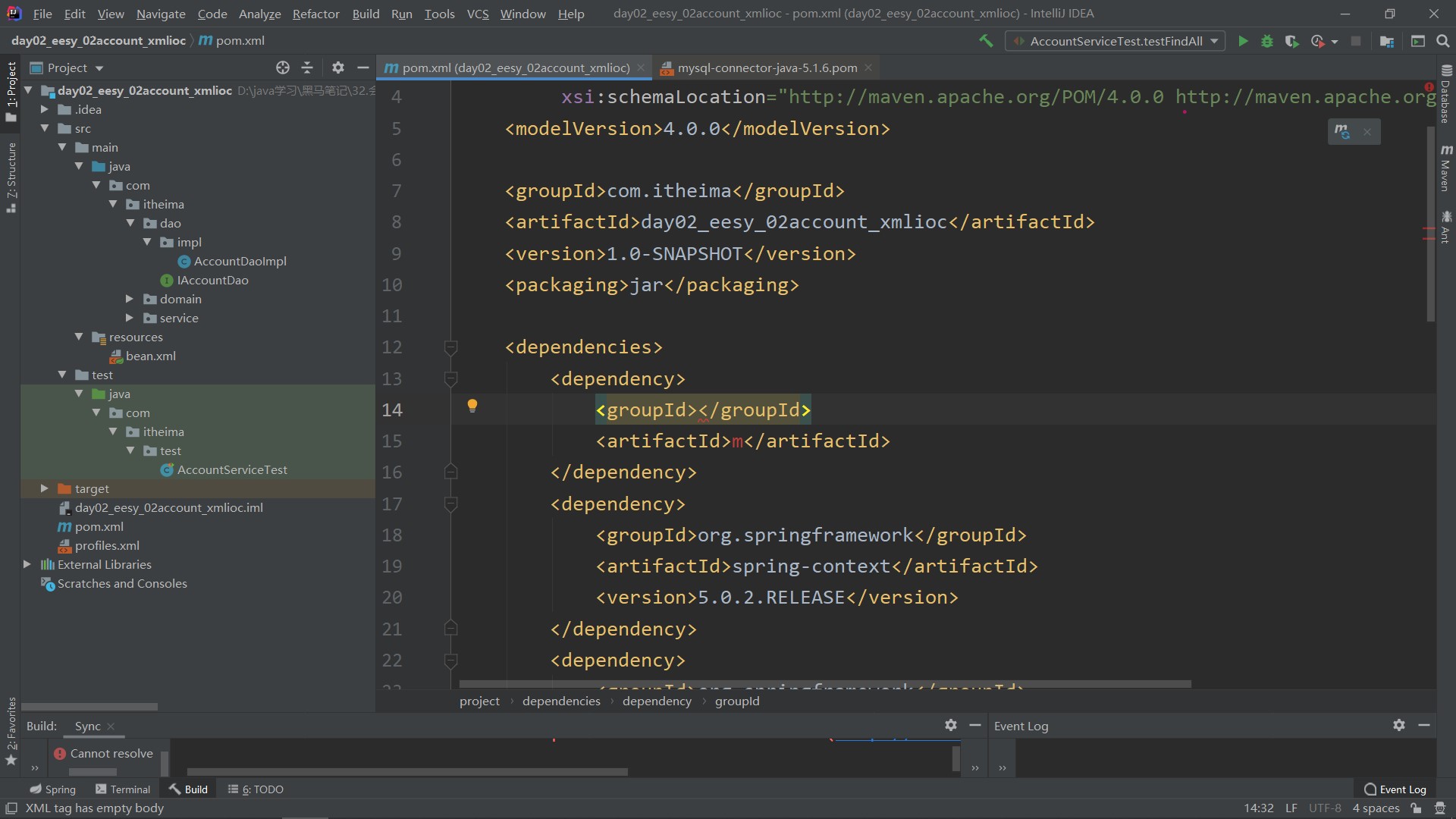The image size is (1456, 819).
Task: Click the Locate/Select Opened File target icon
Action: (283, 67)
